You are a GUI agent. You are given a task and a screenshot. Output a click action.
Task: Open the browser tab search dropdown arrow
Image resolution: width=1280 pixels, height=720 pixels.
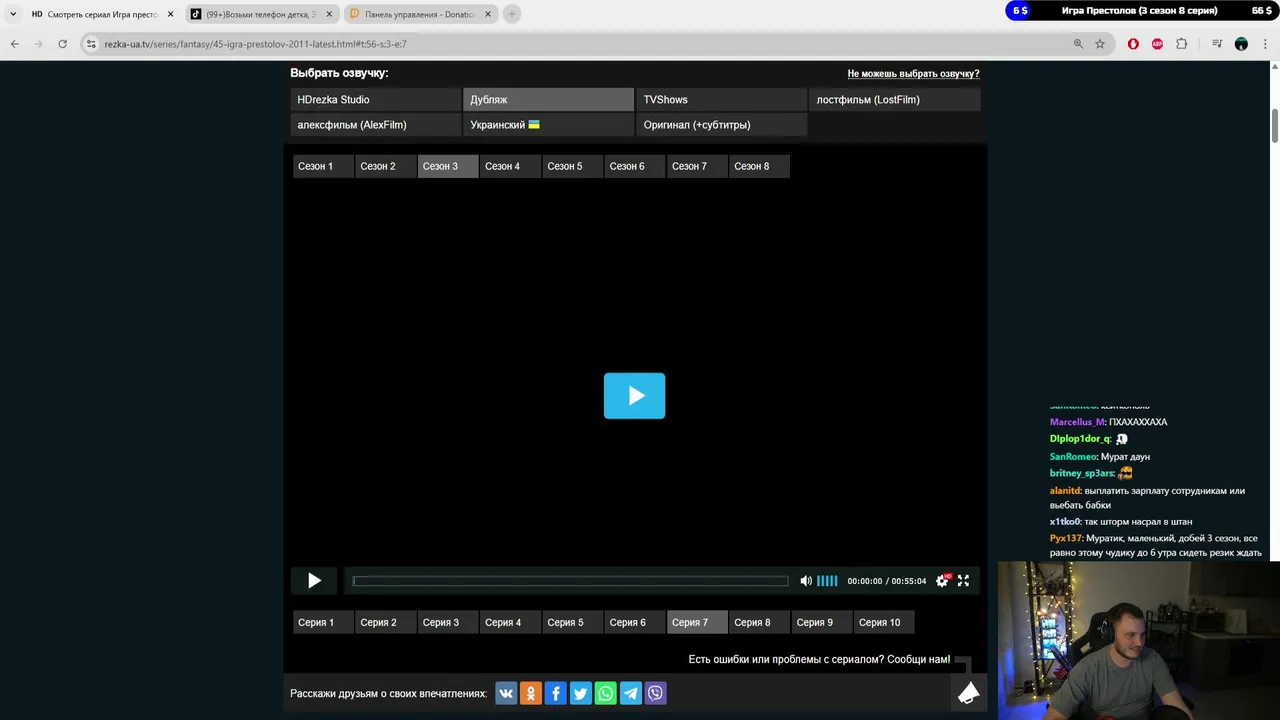[13, 14]
